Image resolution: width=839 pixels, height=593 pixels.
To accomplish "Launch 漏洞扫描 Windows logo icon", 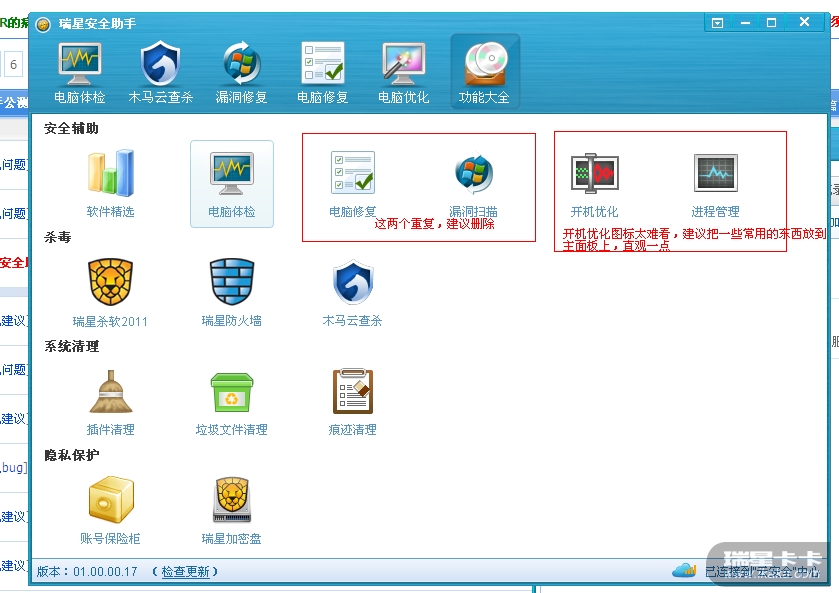I will [474, 183].
